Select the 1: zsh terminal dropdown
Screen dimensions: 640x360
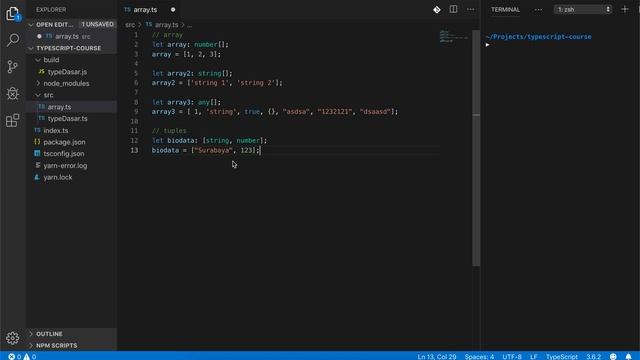[583, 9]
